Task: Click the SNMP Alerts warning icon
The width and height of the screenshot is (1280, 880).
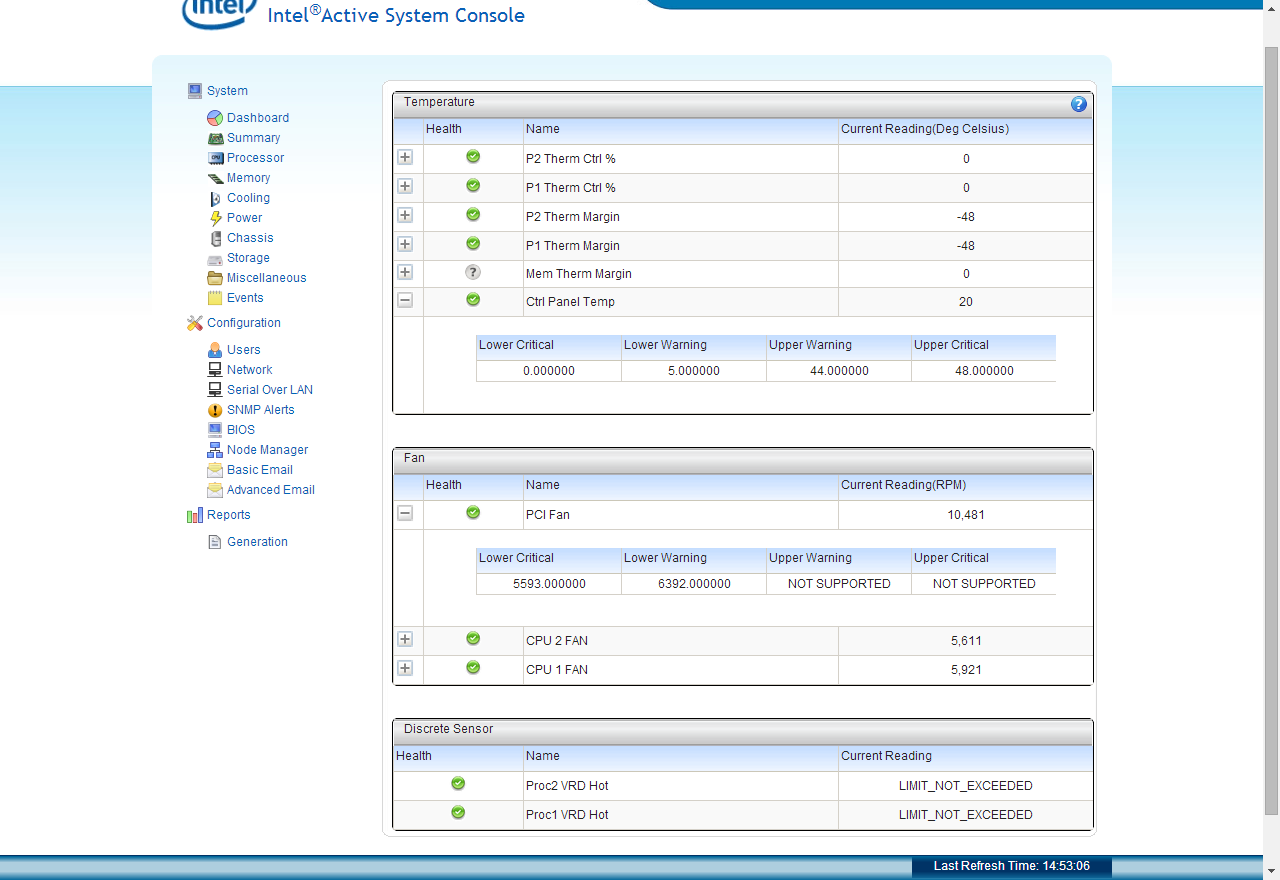Action: pyautogui.click(x=215, y=410)
